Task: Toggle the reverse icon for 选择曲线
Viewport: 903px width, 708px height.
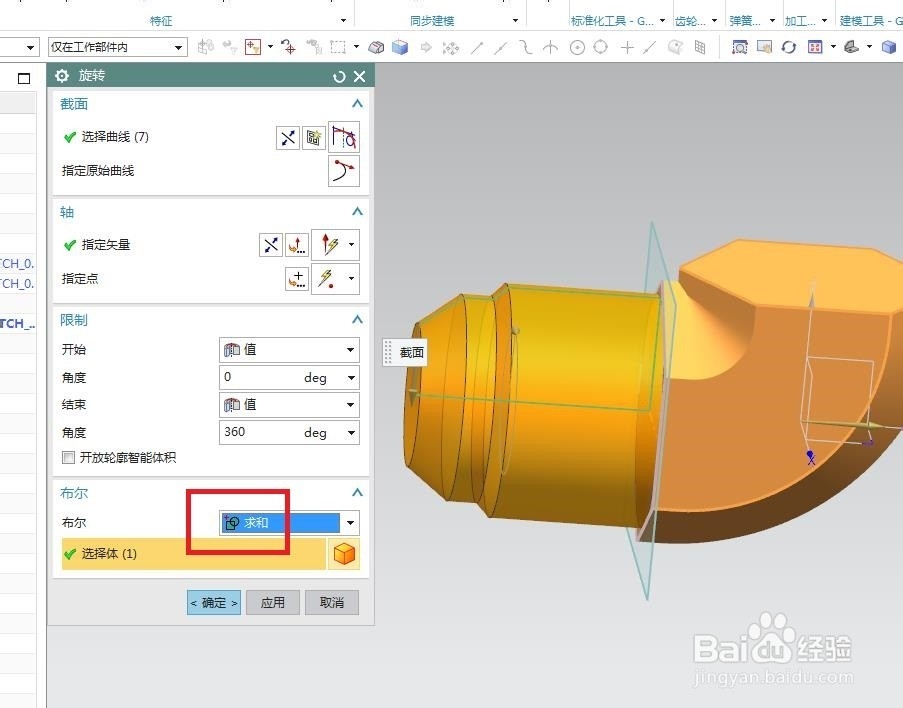Action: [x=287, y=137]
